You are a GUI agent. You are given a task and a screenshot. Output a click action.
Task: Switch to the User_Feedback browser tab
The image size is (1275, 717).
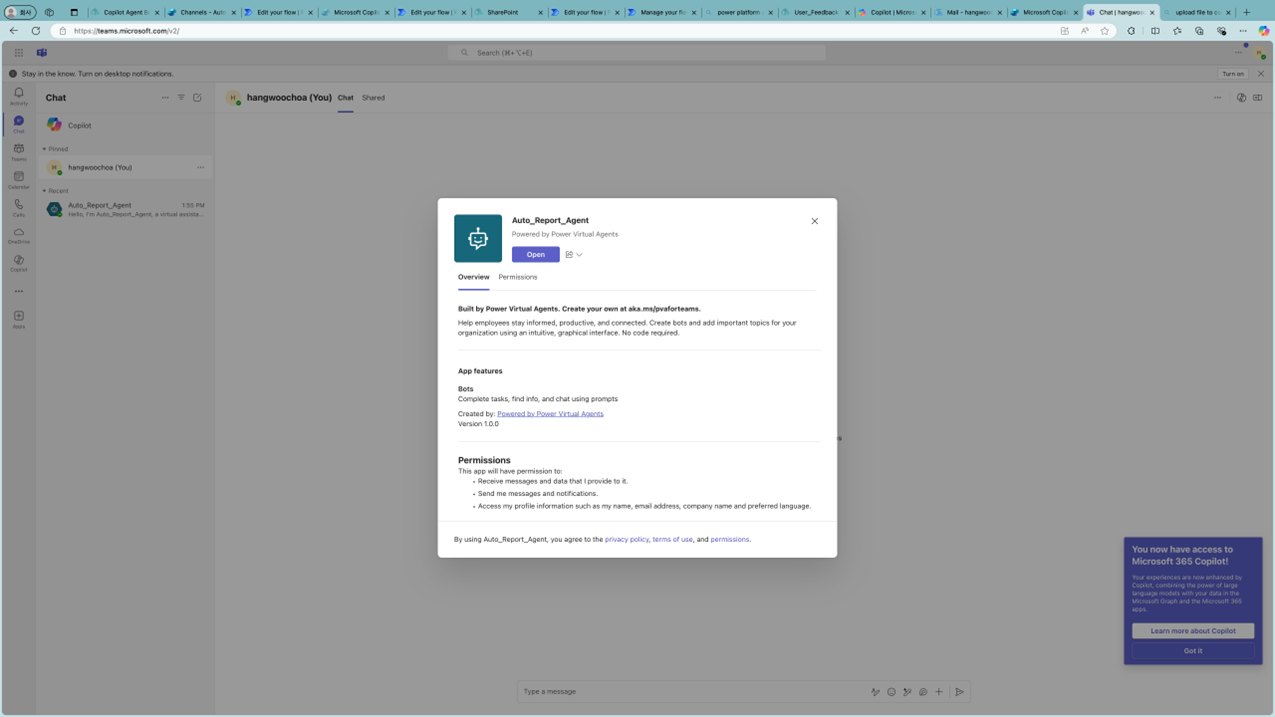pyautogui.click(x=816, y=12)
